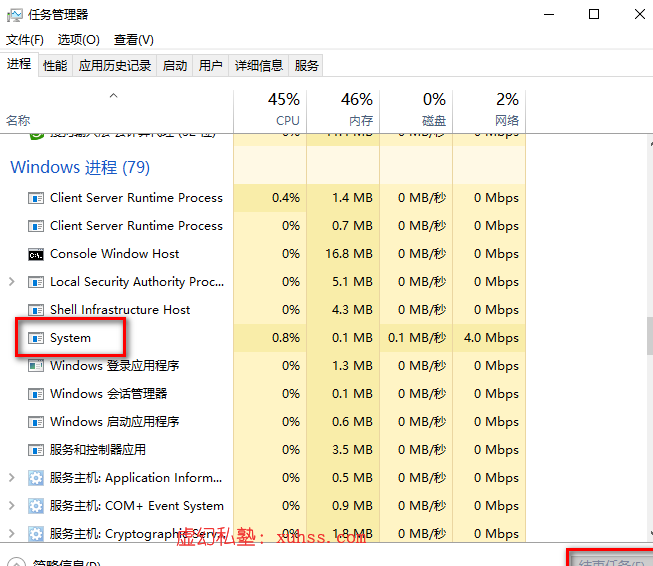The width and height of the screenshot is (653, 566).
Task: Click the 3.5 MB memory value
Action: click(352, 450)
